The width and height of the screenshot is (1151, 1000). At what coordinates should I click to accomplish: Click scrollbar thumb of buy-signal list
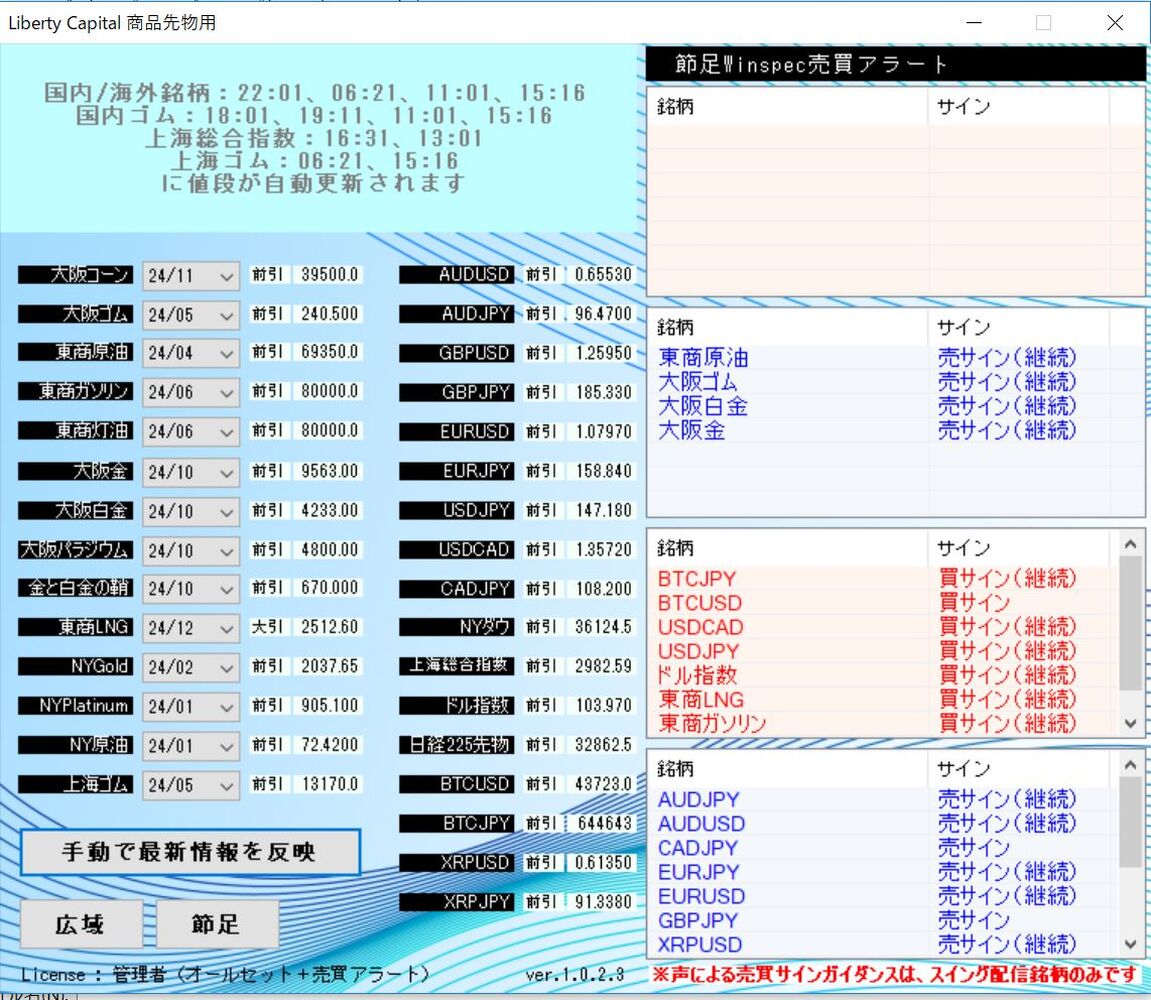[x=1130, y=623]
